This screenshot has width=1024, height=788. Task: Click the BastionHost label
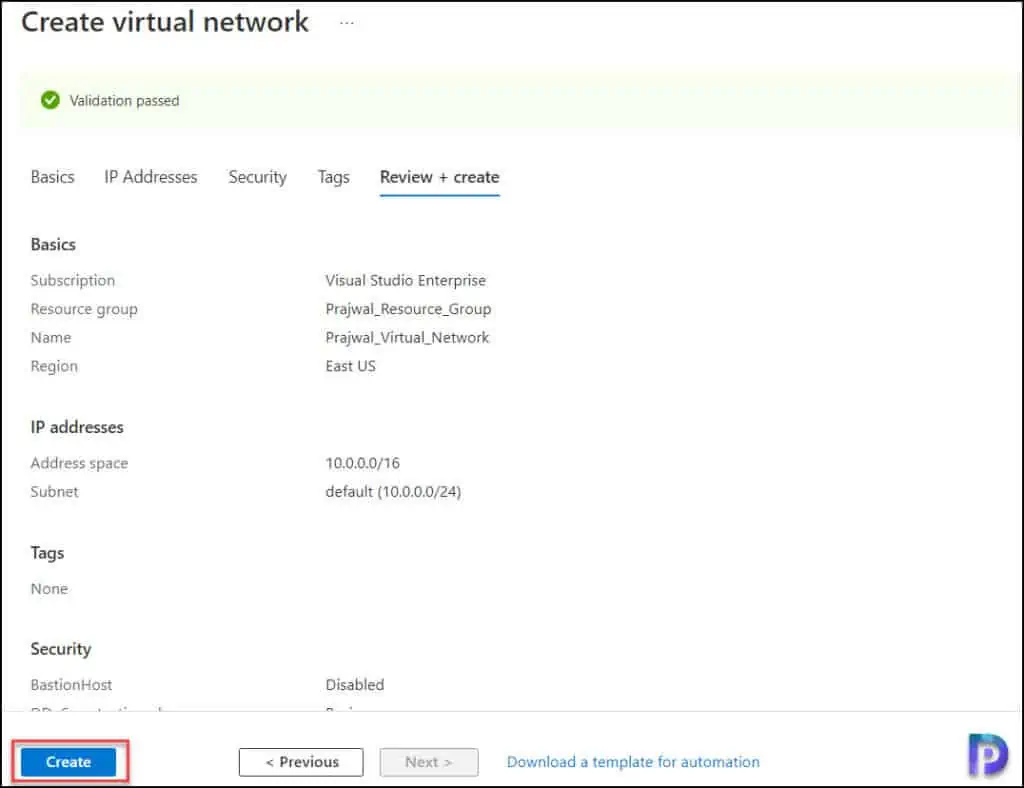[x=71, y=685]
